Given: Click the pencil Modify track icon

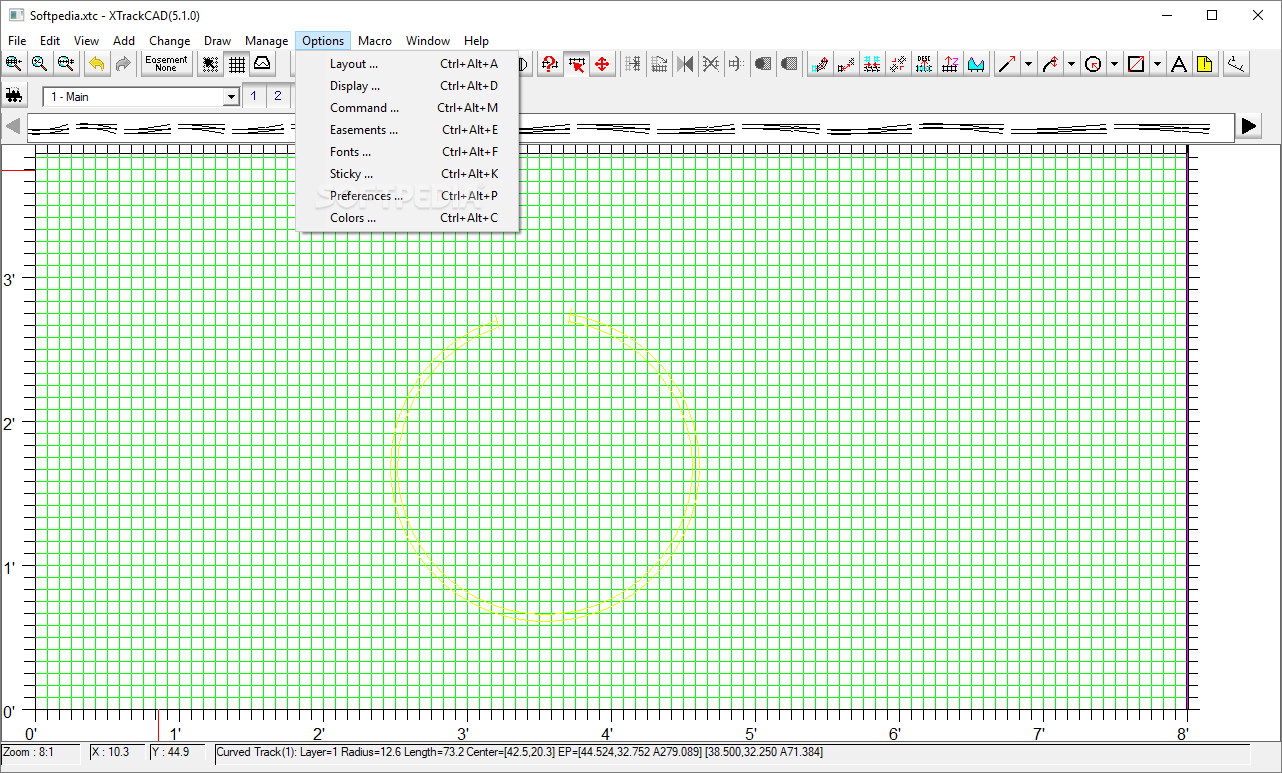Looking at the screenshot, I should click(x=820, y=64).
